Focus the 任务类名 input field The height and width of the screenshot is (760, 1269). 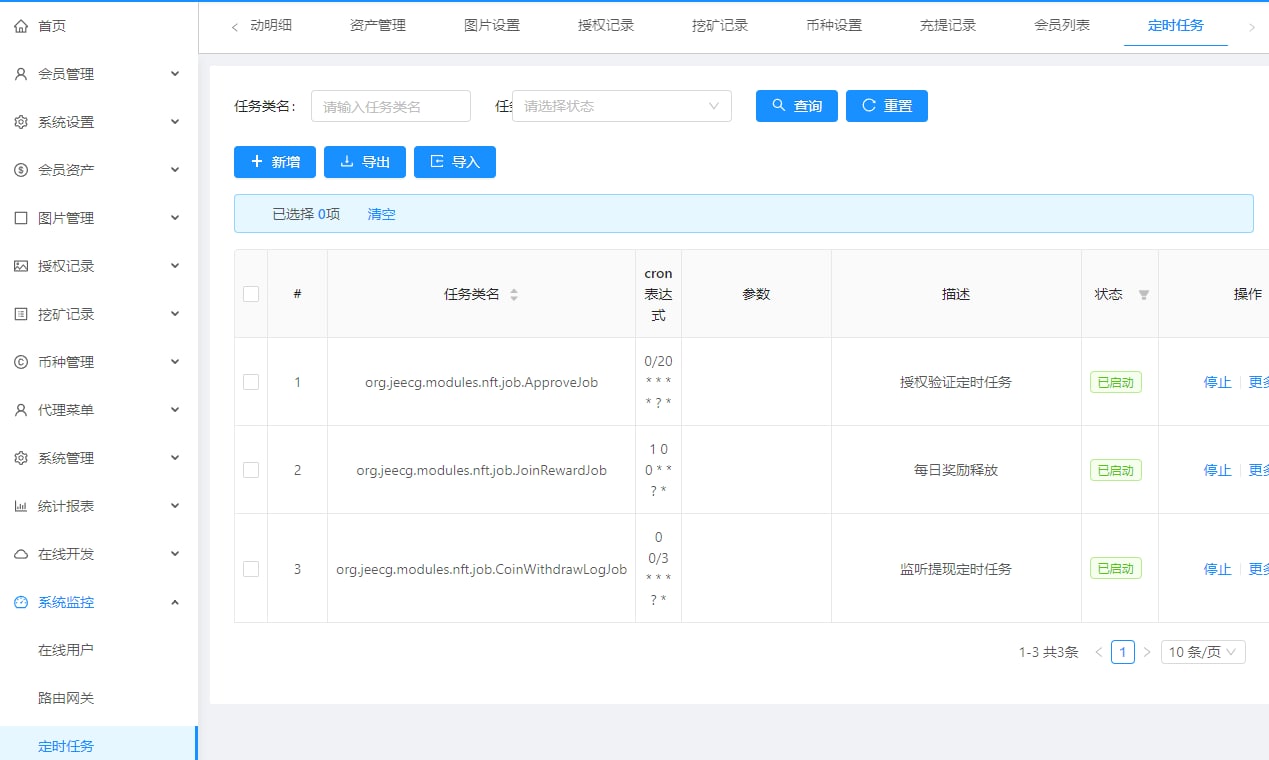coord(391,106)
